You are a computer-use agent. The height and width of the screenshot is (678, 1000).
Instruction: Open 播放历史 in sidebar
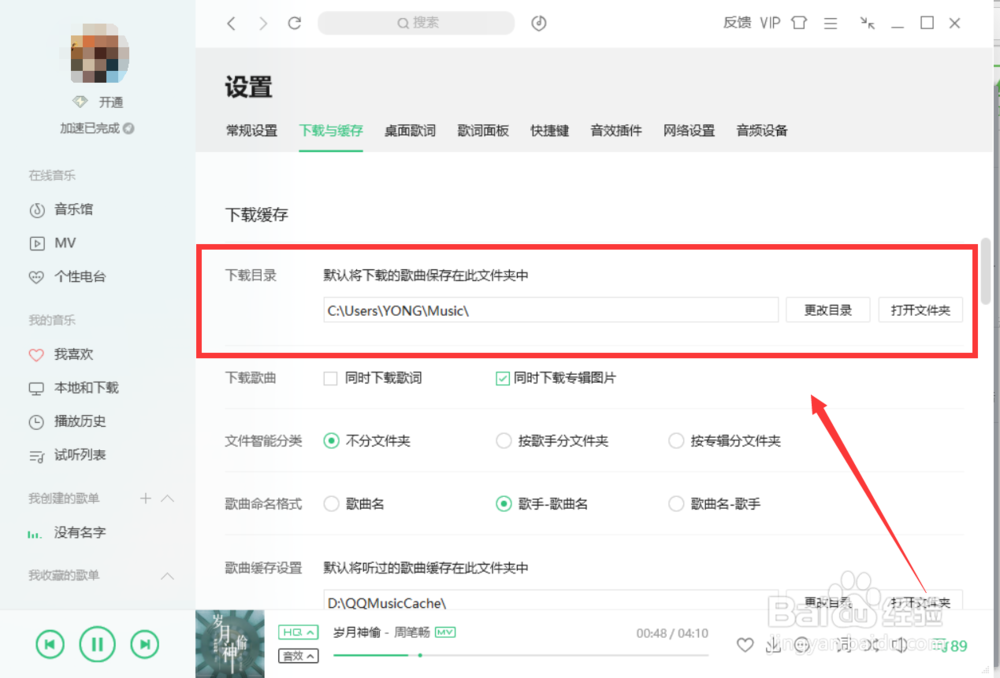click(68, 422)
